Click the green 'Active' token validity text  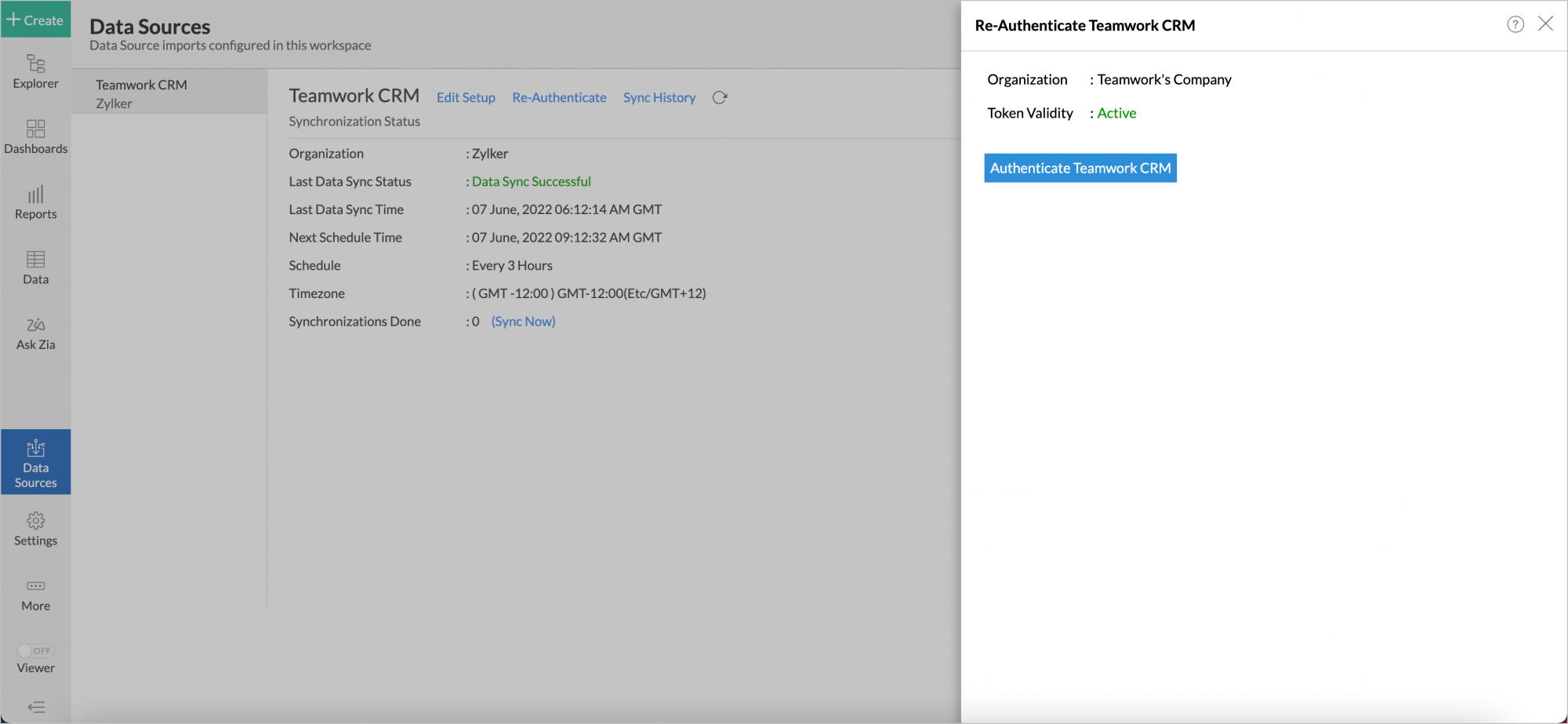pyautogui.click(x=1116, y=113)
